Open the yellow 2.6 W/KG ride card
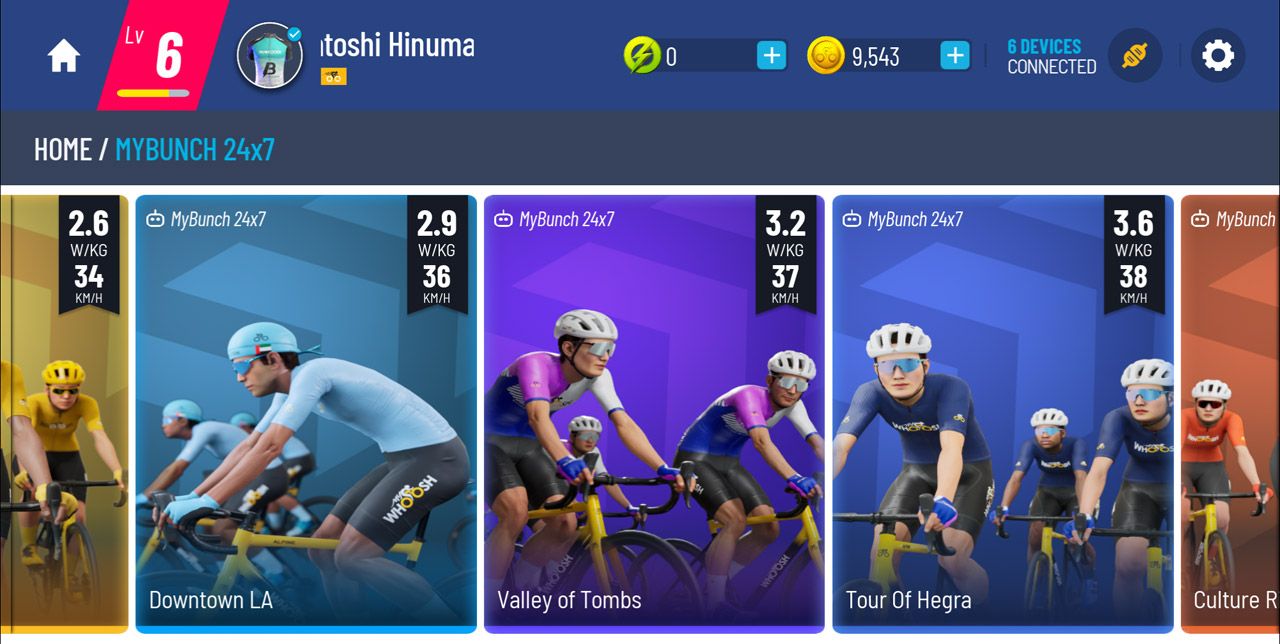Image resolution: width=1280 pixels, height=644 pixels. click(64, 414)
